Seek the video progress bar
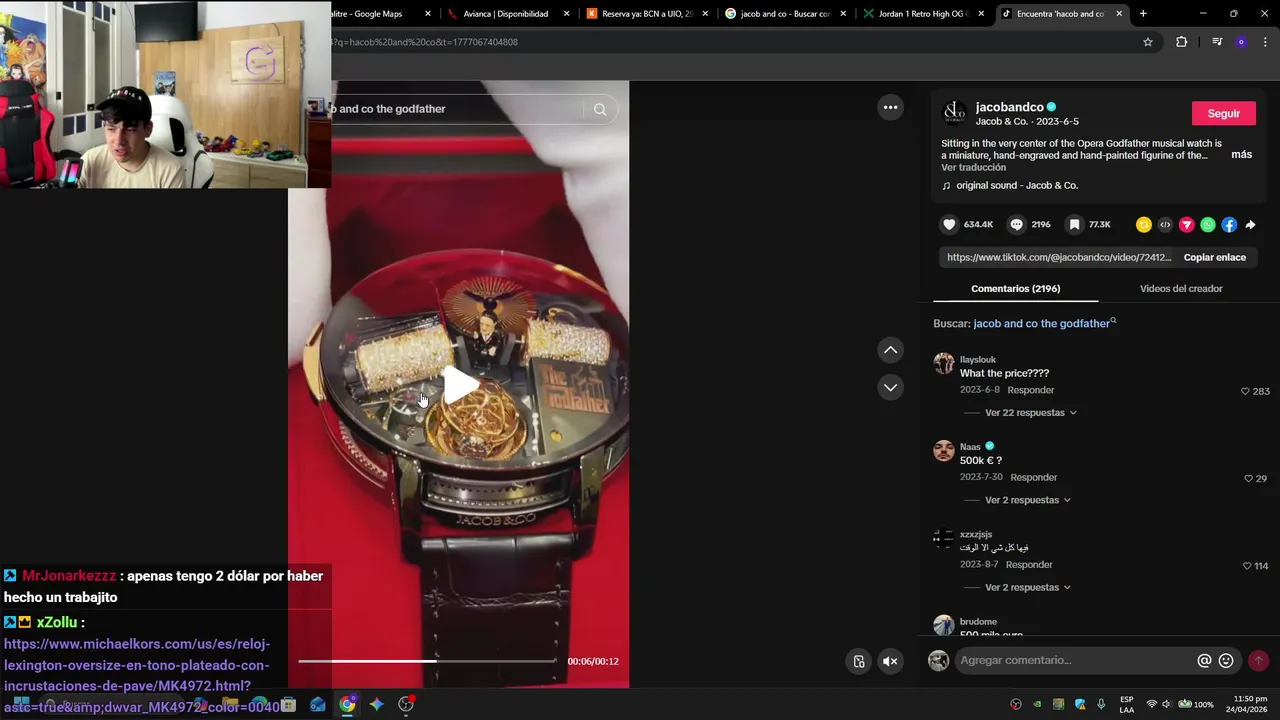Image resolution: width=1280 pixels, height=720 pixels. point(427,661)
